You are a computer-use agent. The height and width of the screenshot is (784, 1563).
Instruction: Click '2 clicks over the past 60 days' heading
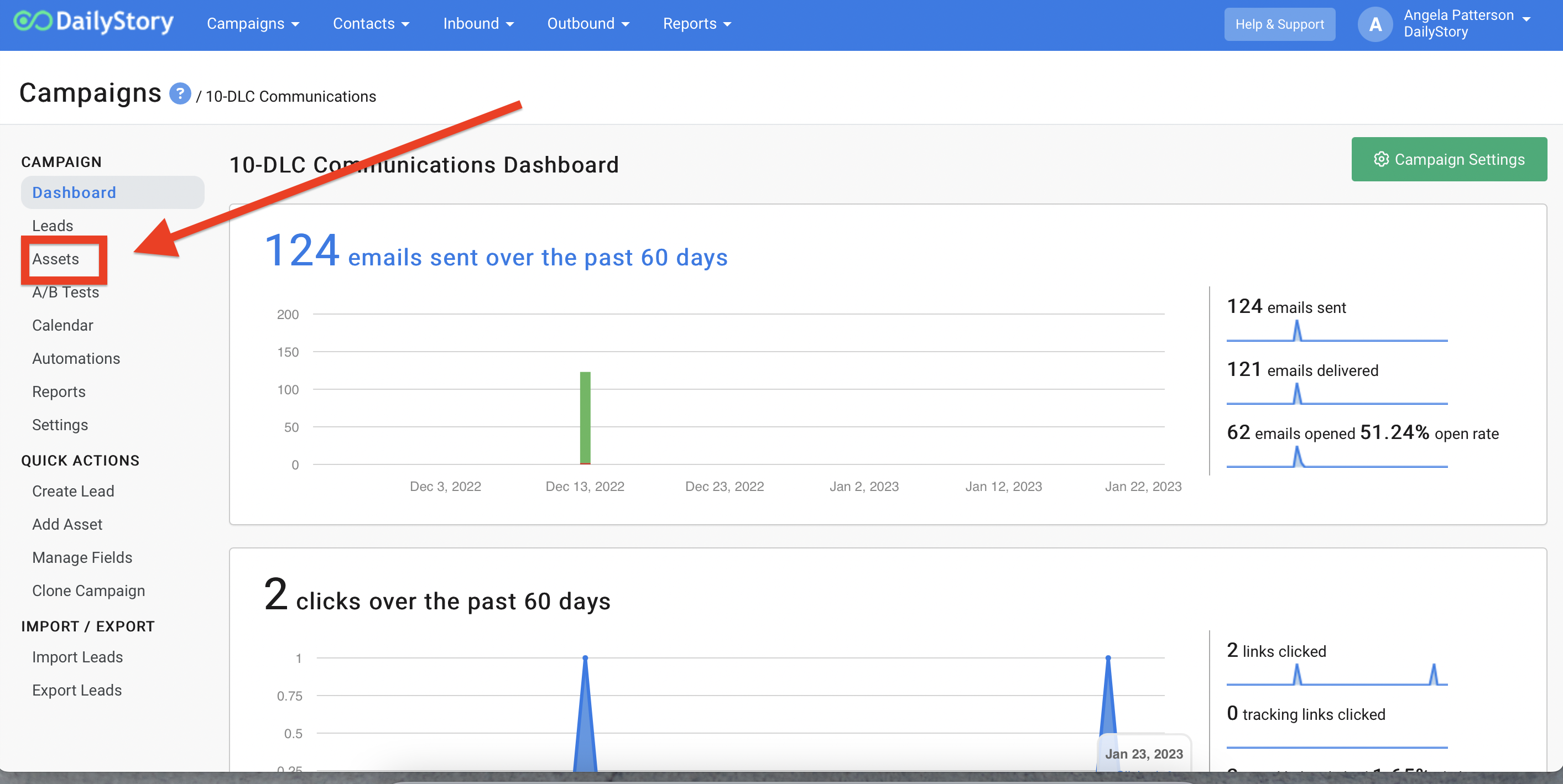pos(437,595)
